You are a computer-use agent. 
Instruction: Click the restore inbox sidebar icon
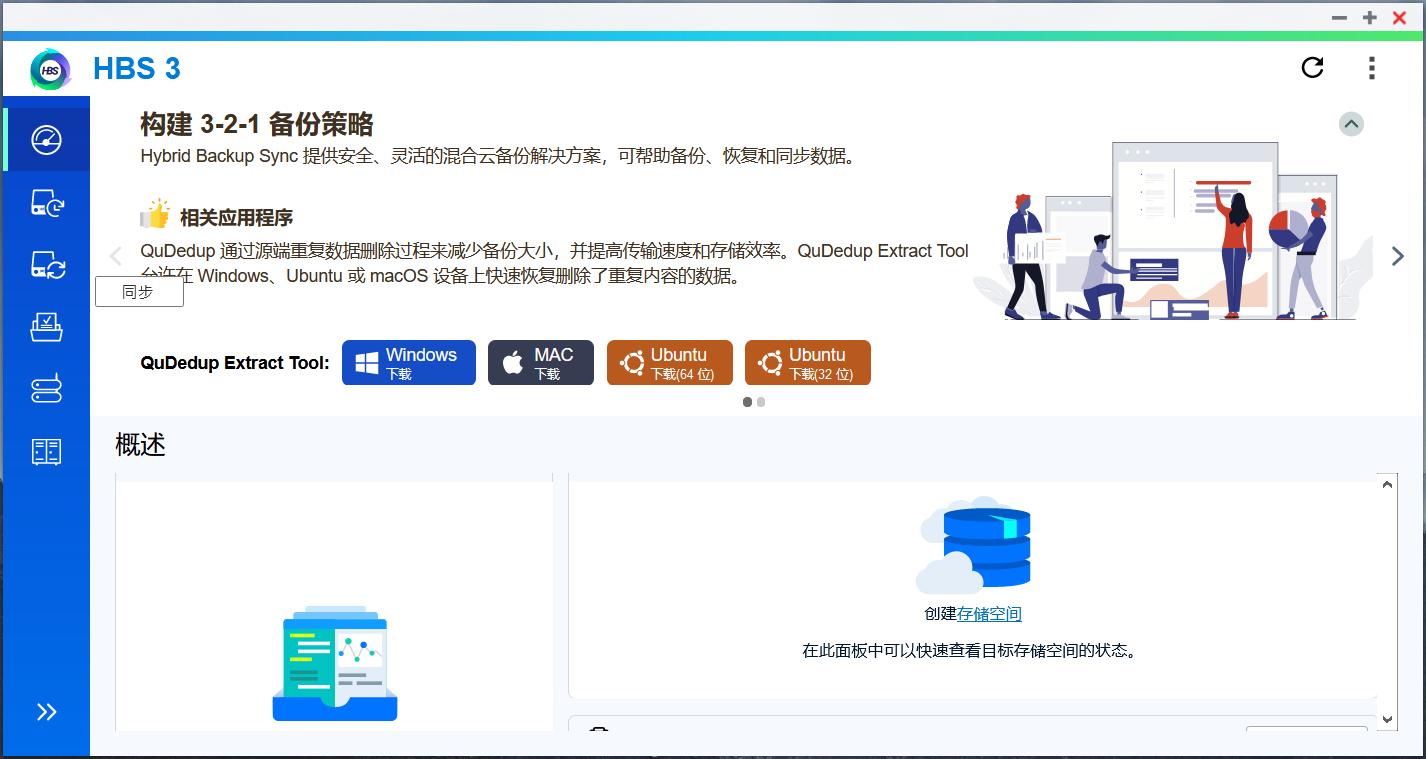tap(46, 327)
